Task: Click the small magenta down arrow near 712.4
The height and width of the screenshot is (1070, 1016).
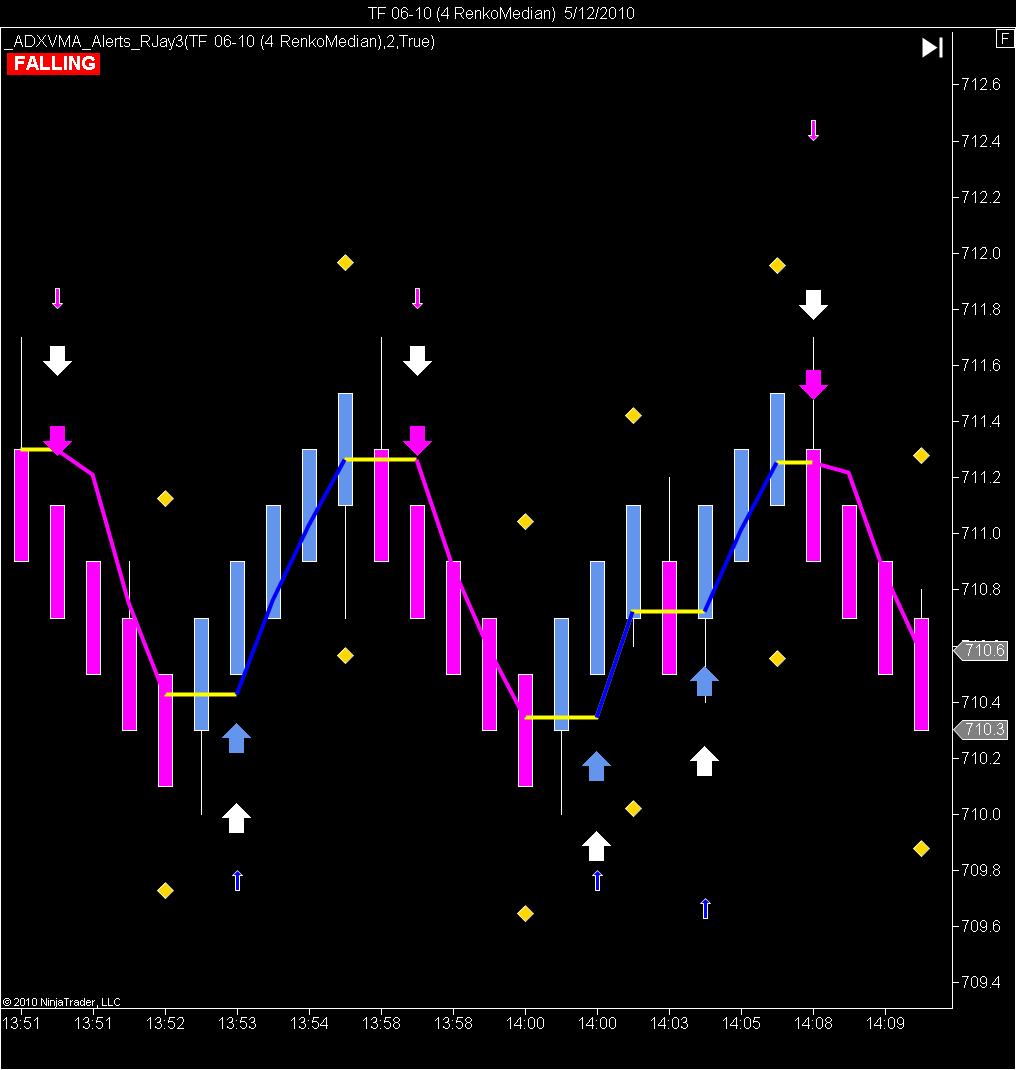Action: [x=813, y=130]
